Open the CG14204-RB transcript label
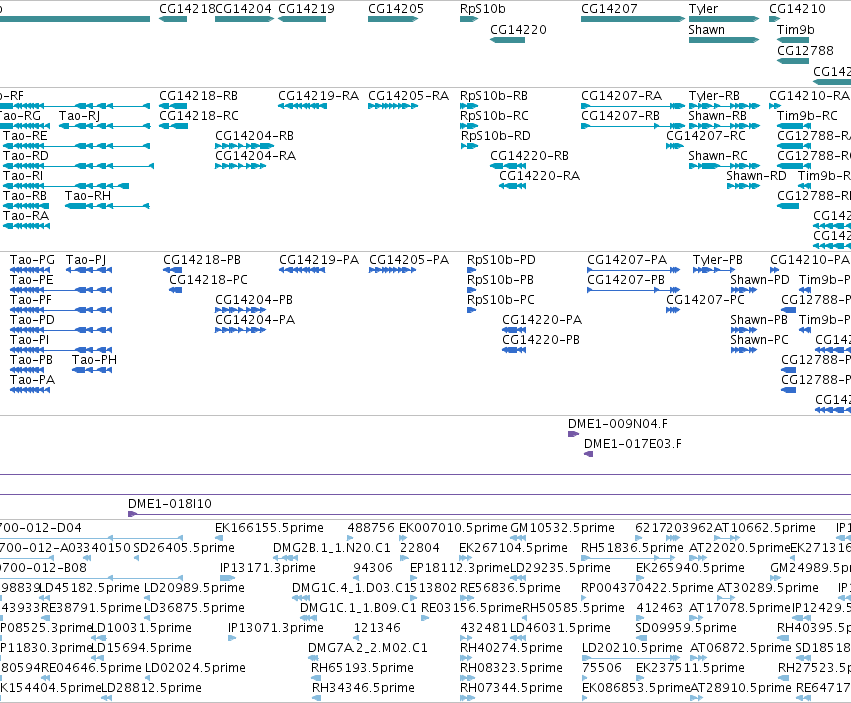Viewport: 851px width, 703px height. [255, 136]
